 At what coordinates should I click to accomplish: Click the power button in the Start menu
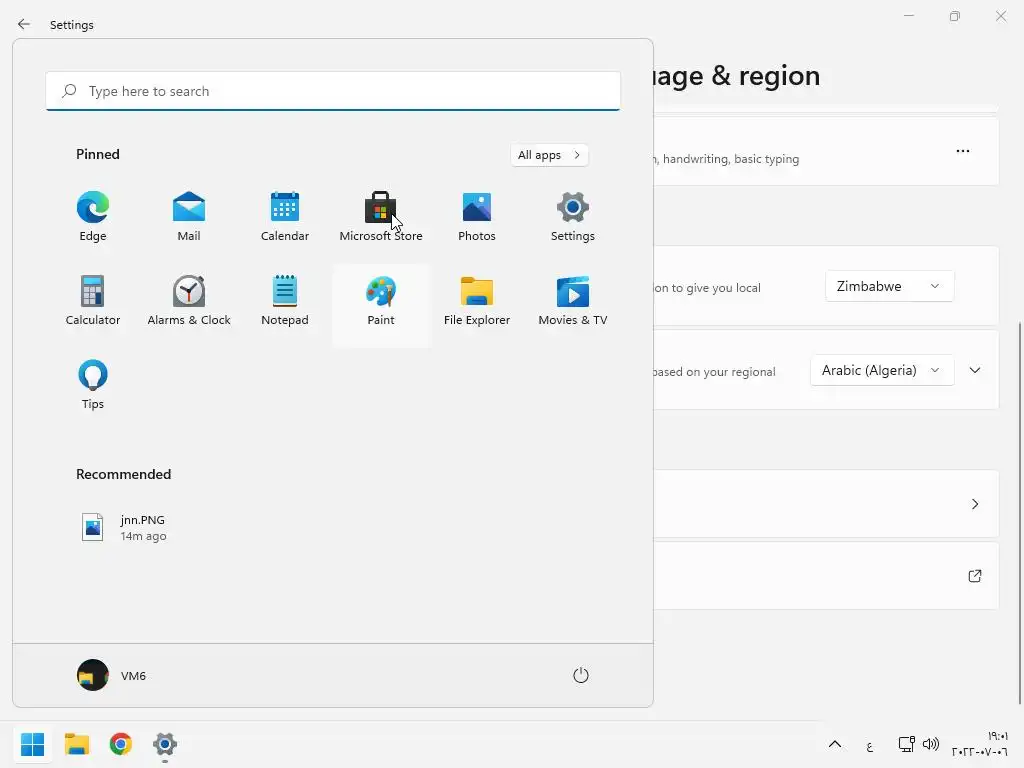[x=581, y=675]
